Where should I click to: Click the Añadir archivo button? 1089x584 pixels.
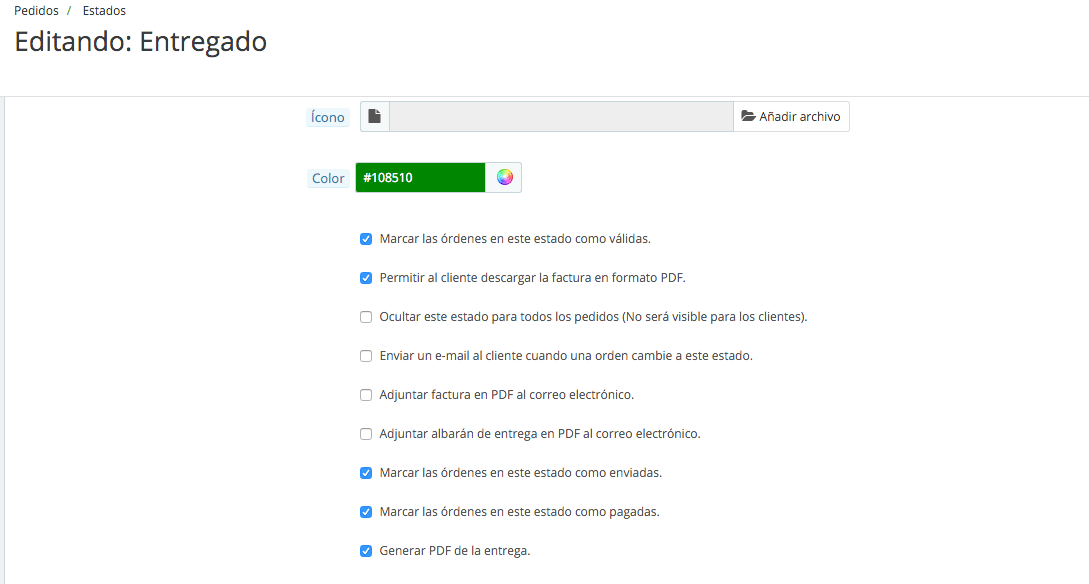coord(791,117)
